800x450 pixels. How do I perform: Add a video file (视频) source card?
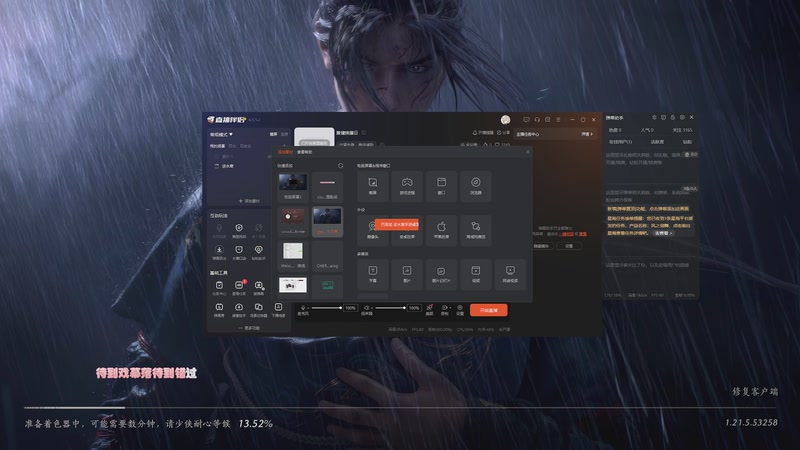[476, 274]
